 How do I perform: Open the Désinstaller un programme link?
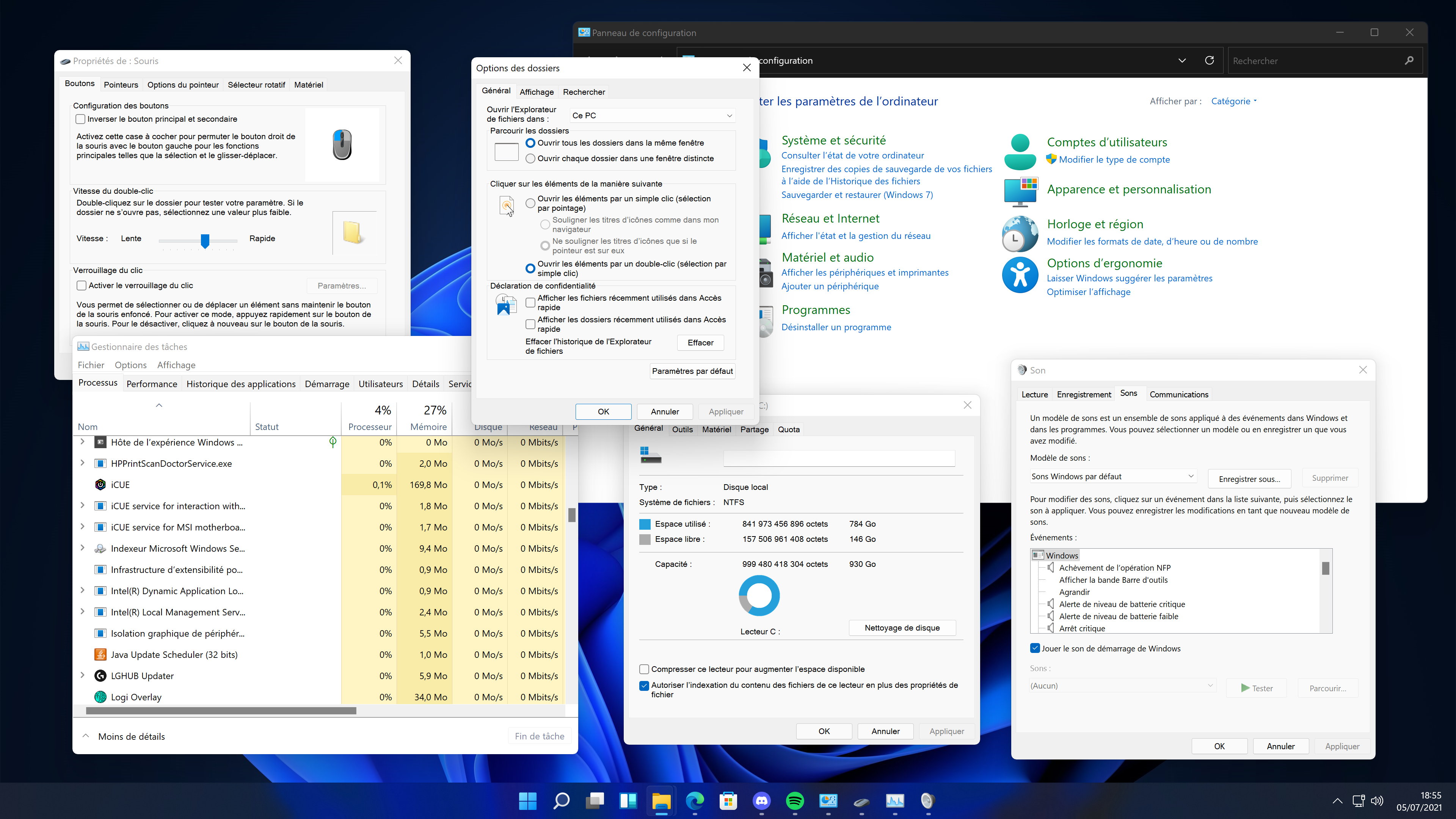coord(836,327)
